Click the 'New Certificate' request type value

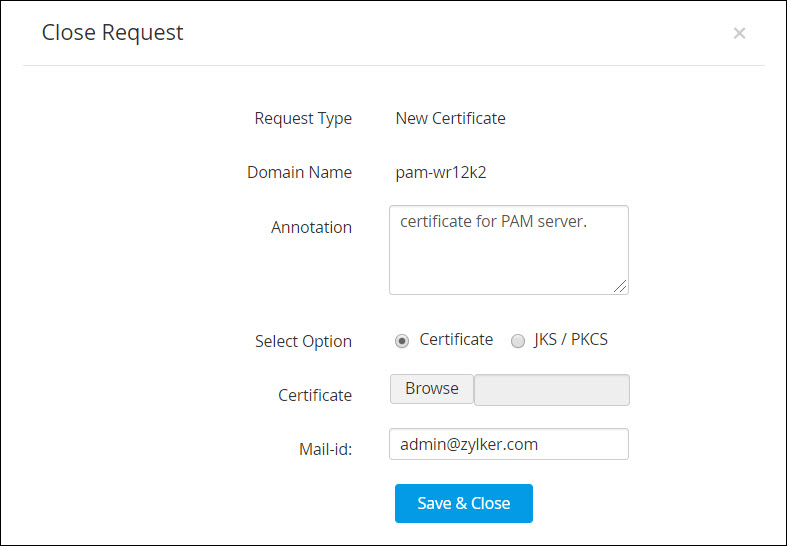coord(450,118)
